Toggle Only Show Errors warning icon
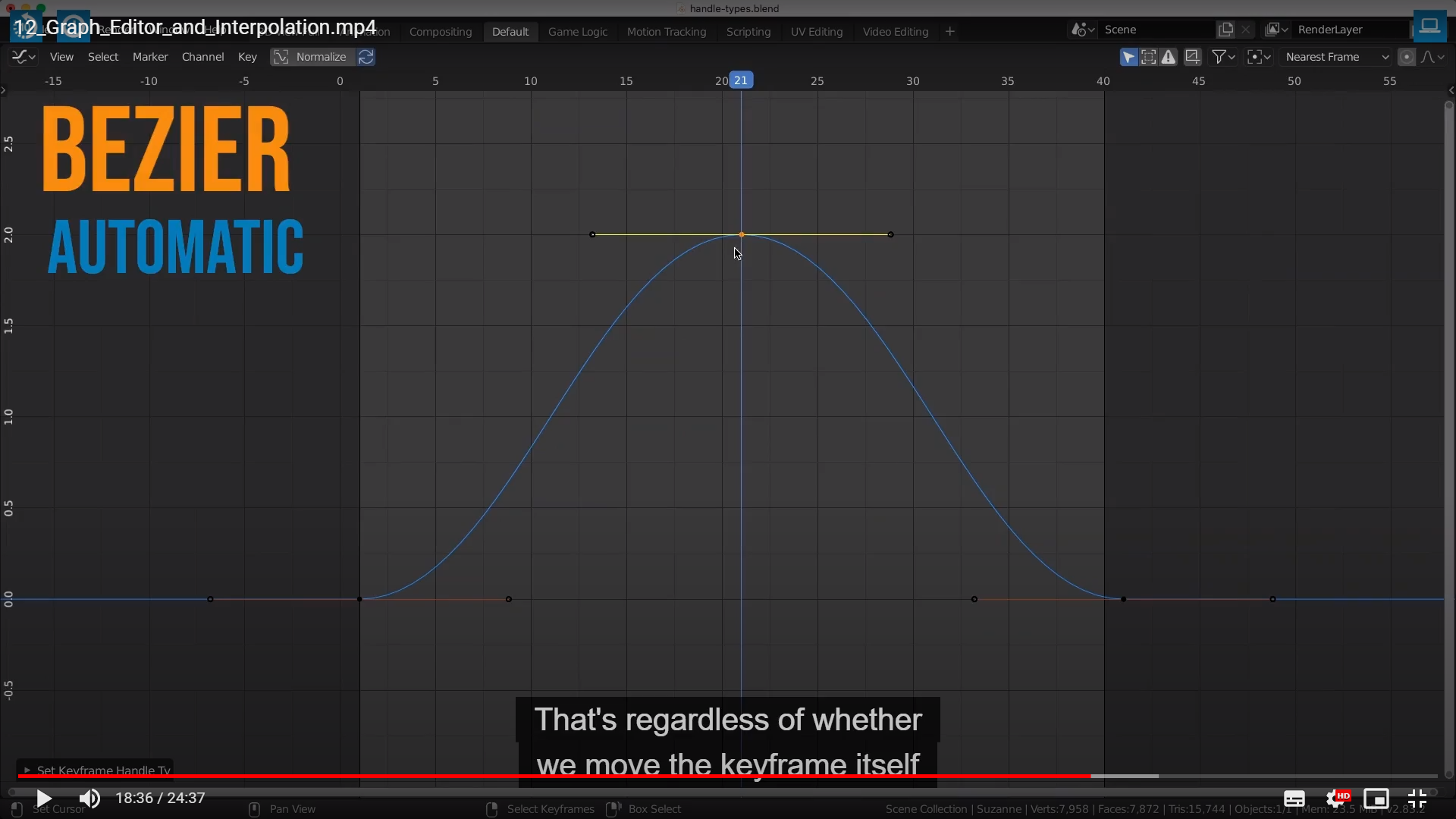 [x=1169, y=57]
